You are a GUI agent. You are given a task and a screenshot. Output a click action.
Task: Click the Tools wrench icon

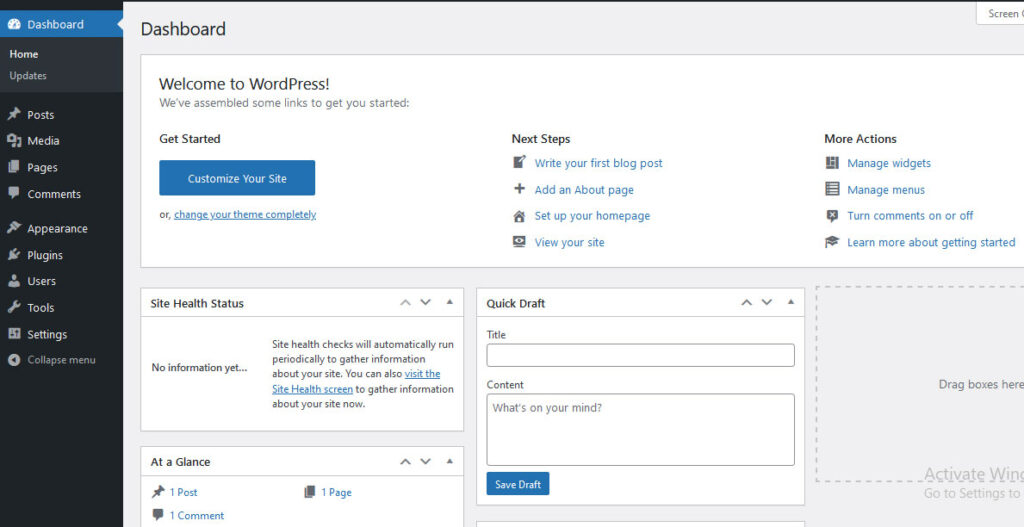[14, 307]
